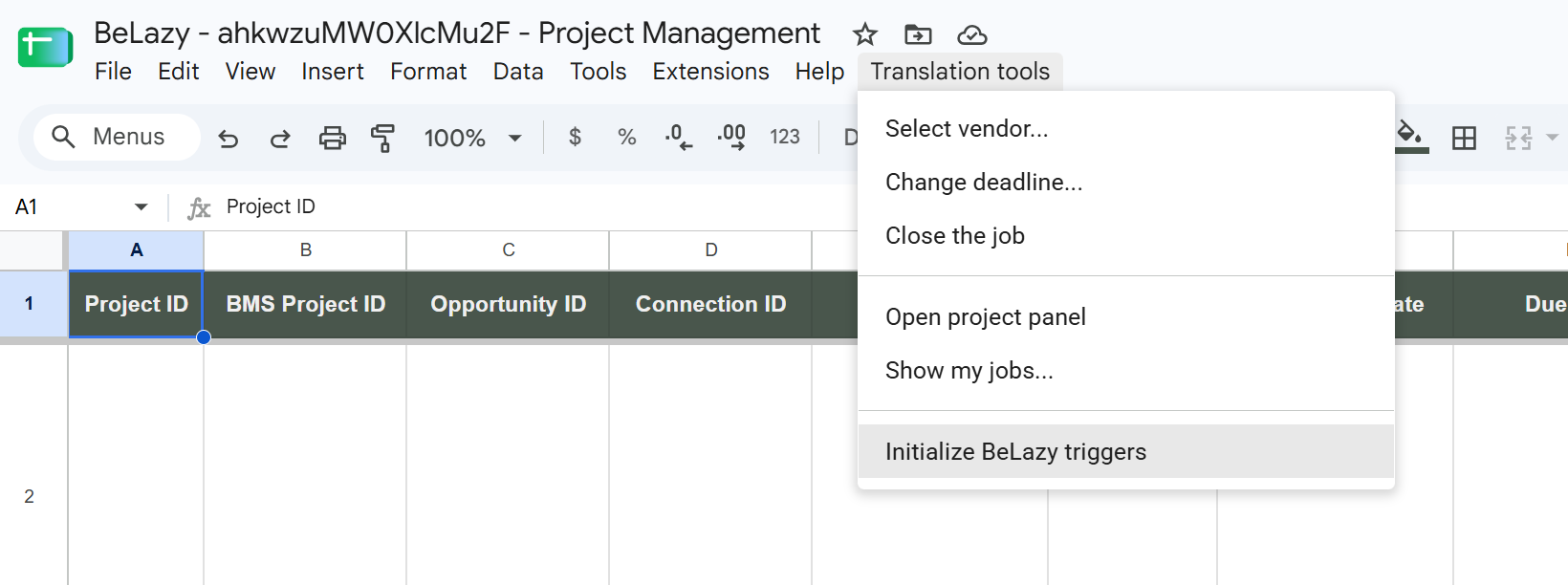Format as currency with dollar icon

point(575,138)
